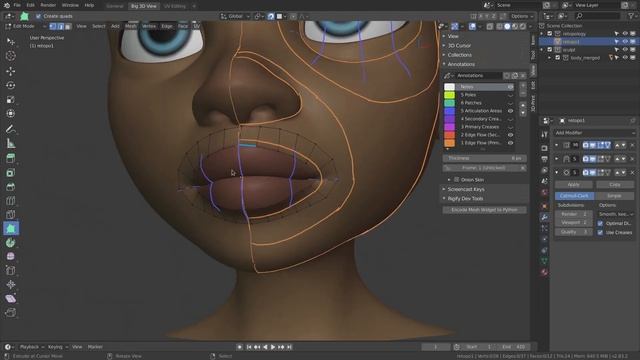Image resolution: width=640 pixels, height=360 pixels.
Task: Select the Cursor tool in left toolbar
Action: [11, 56]
